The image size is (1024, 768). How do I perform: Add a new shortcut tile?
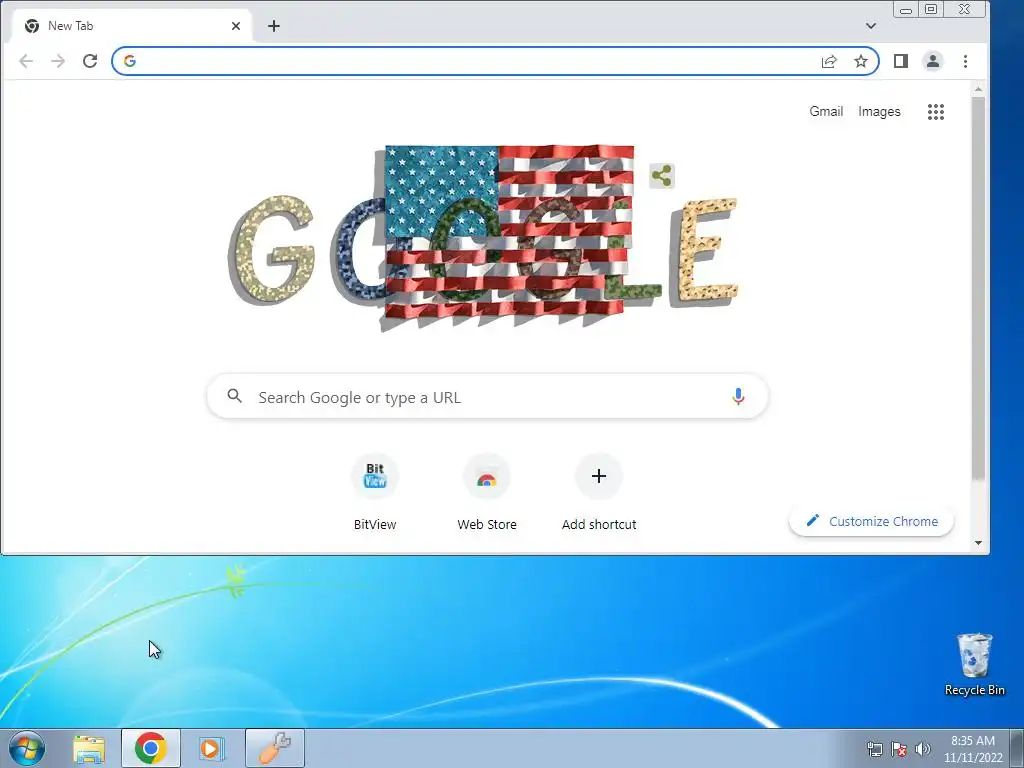[x=599, y=493]
